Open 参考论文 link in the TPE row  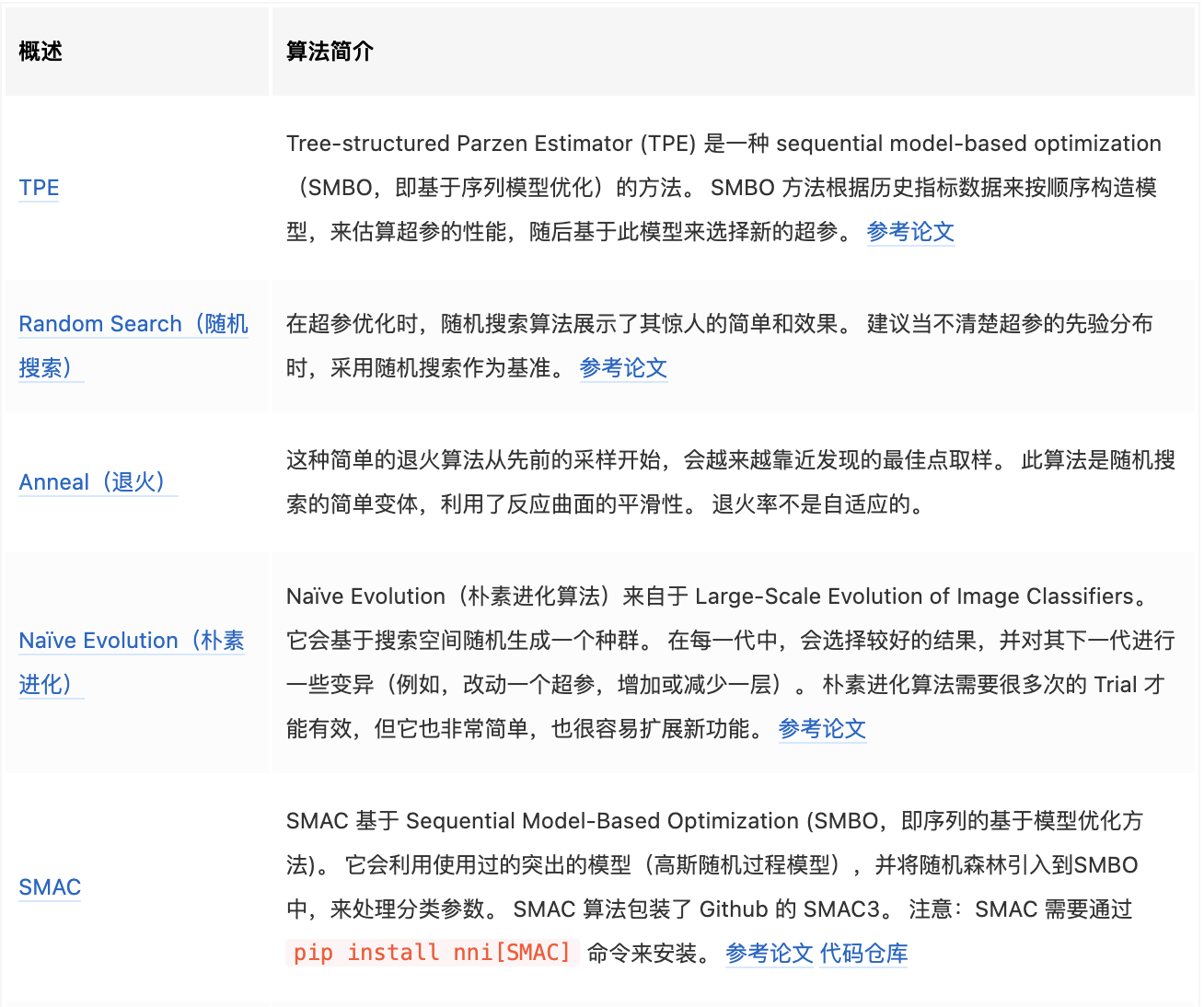pyautogui.click(x=909, y=233)
